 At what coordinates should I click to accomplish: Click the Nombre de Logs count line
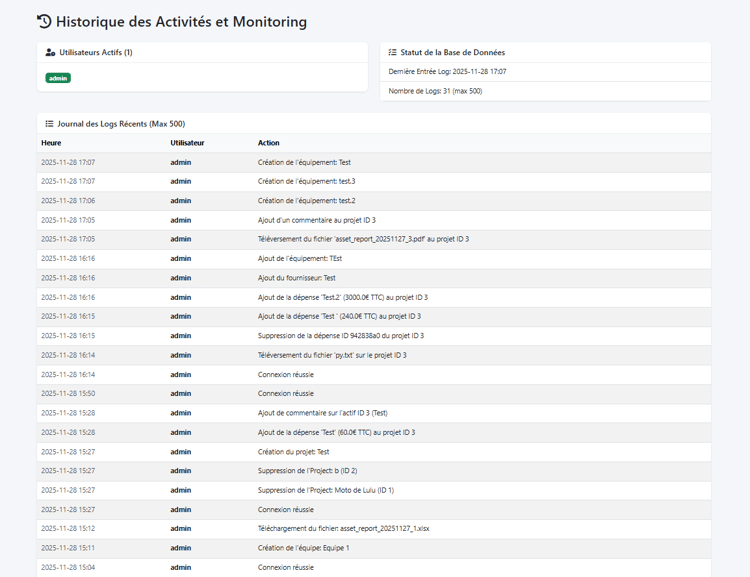pyautogui.click(x=435, y=91)
